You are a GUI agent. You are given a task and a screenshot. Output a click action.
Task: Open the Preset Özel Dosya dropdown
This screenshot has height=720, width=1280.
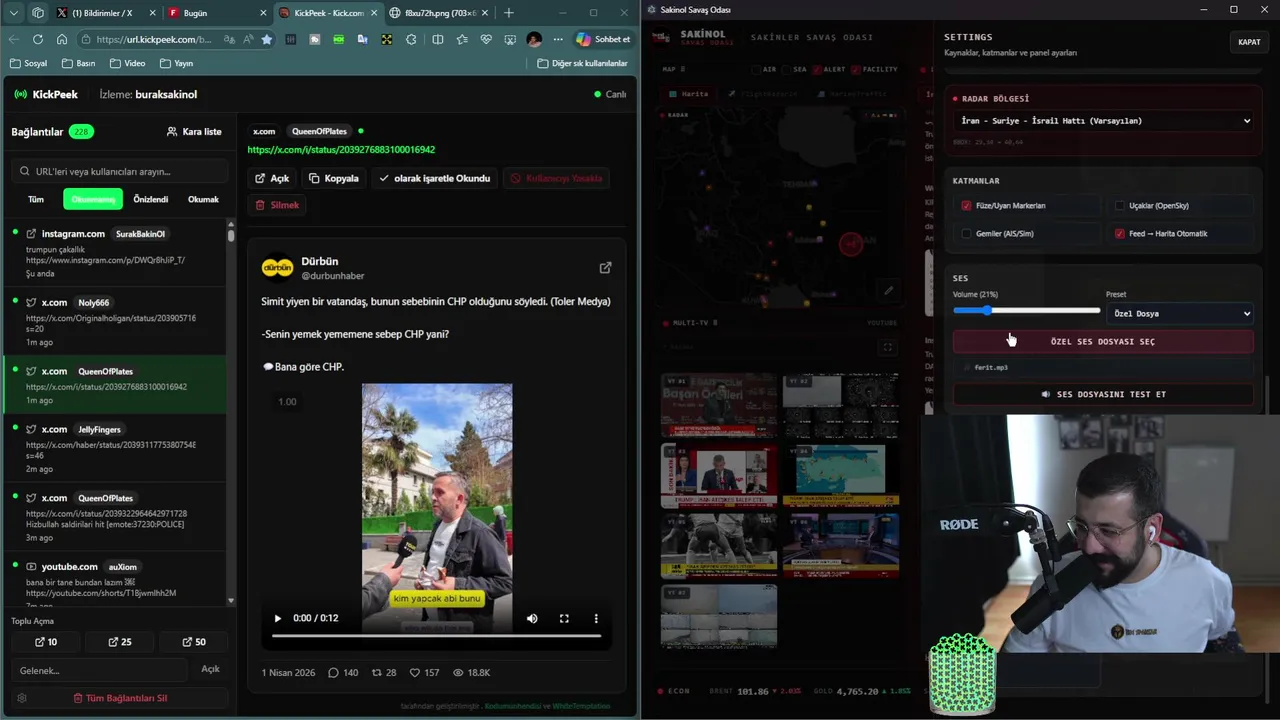1180,313
